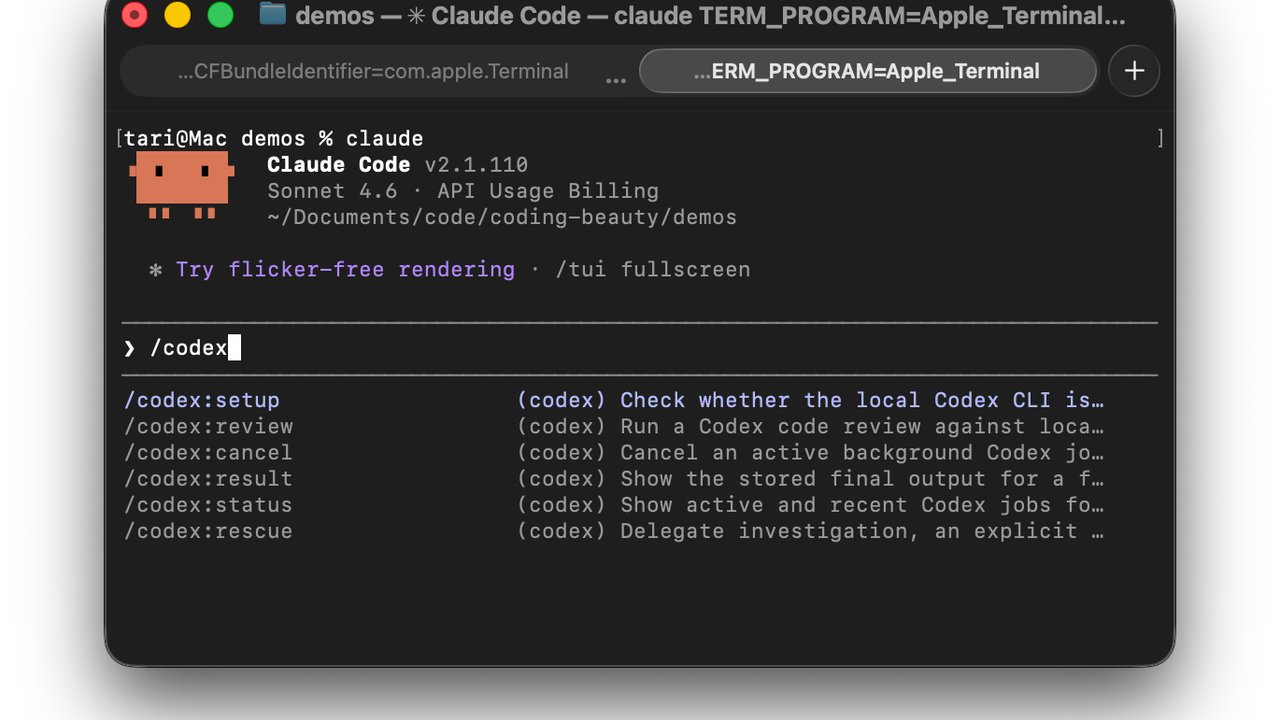This screenshot has height=720, width=1280.
Task: Click the 'Run a Codex code review' description
Action: click(x=862, y=426)
